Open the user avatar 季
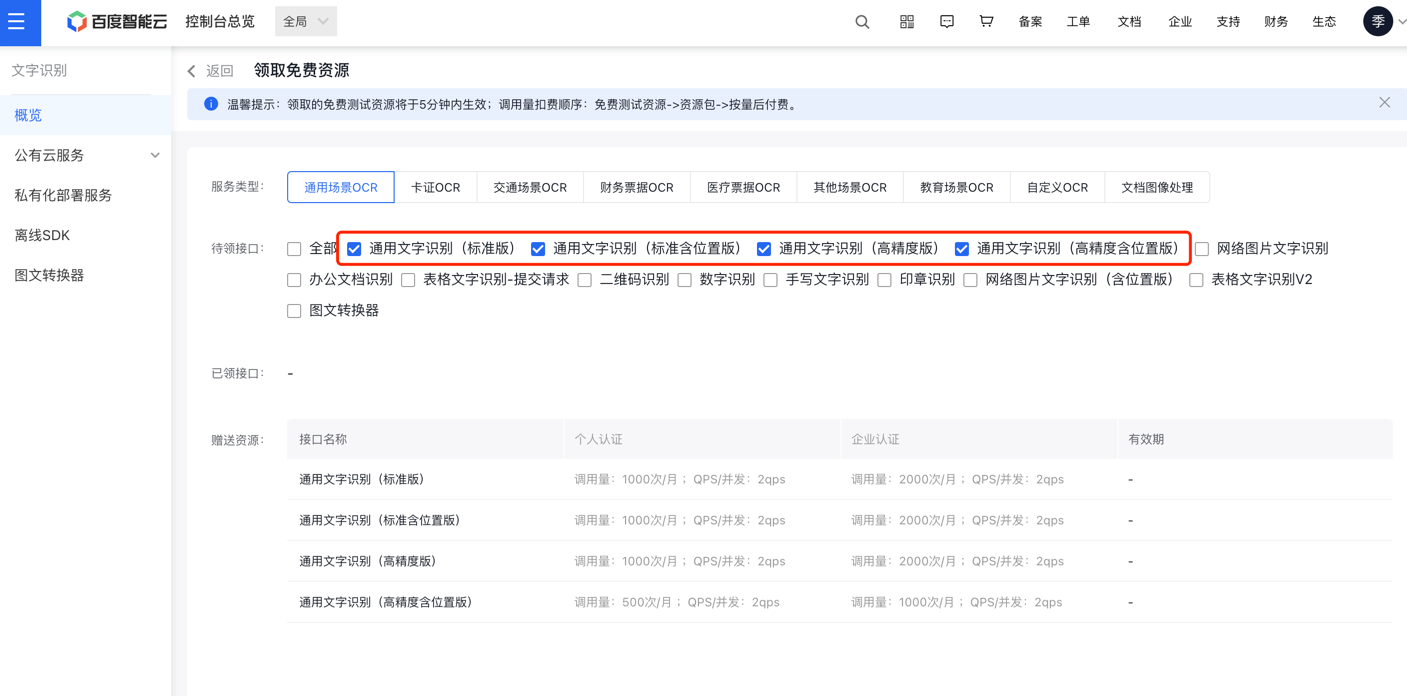Viewport: 1407px width, 696px height. click(x=1378, y=22)
